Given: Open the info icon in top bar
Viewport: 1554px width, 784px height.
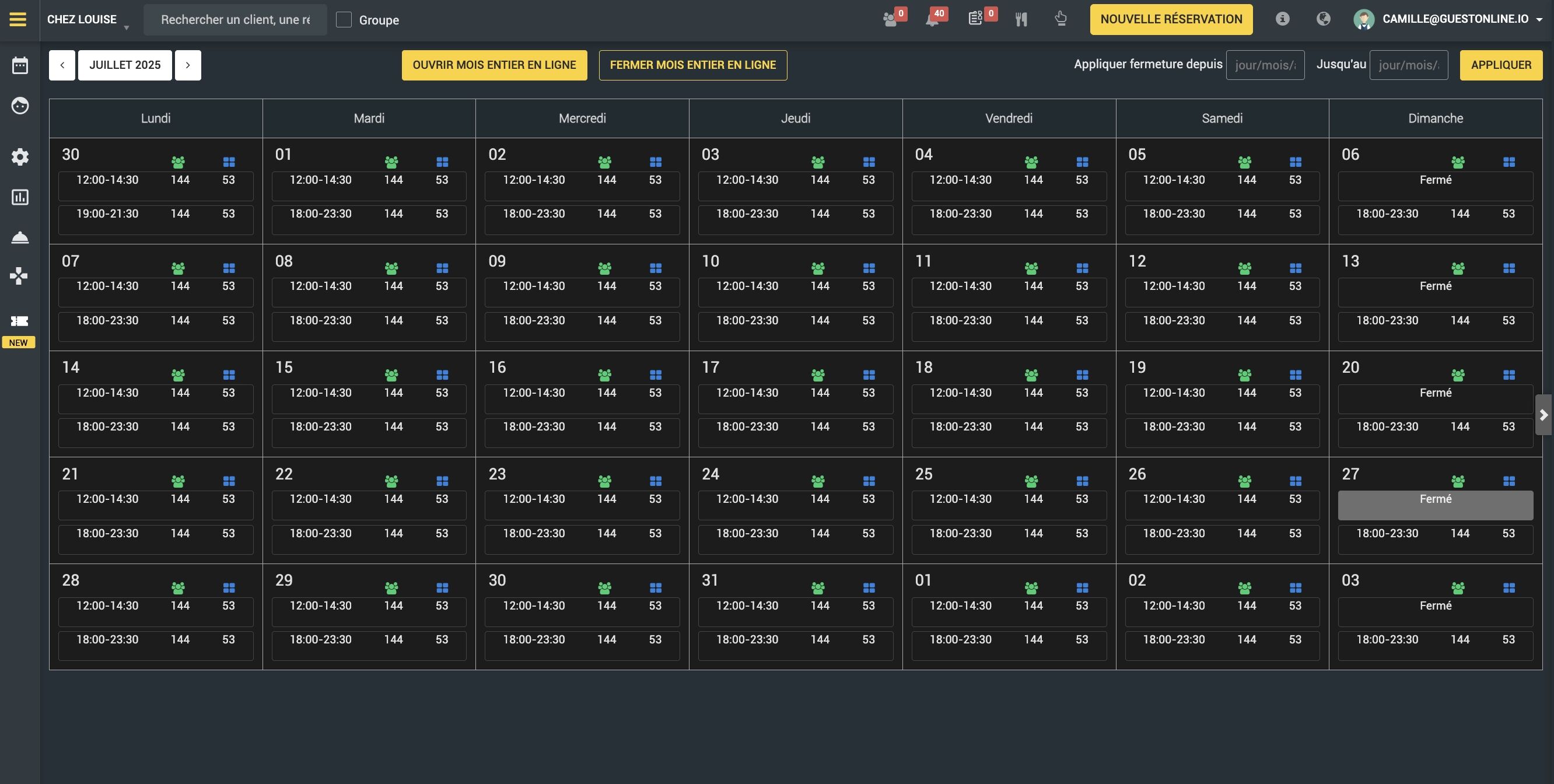Looking at the screenshot, I should 1282,19.
